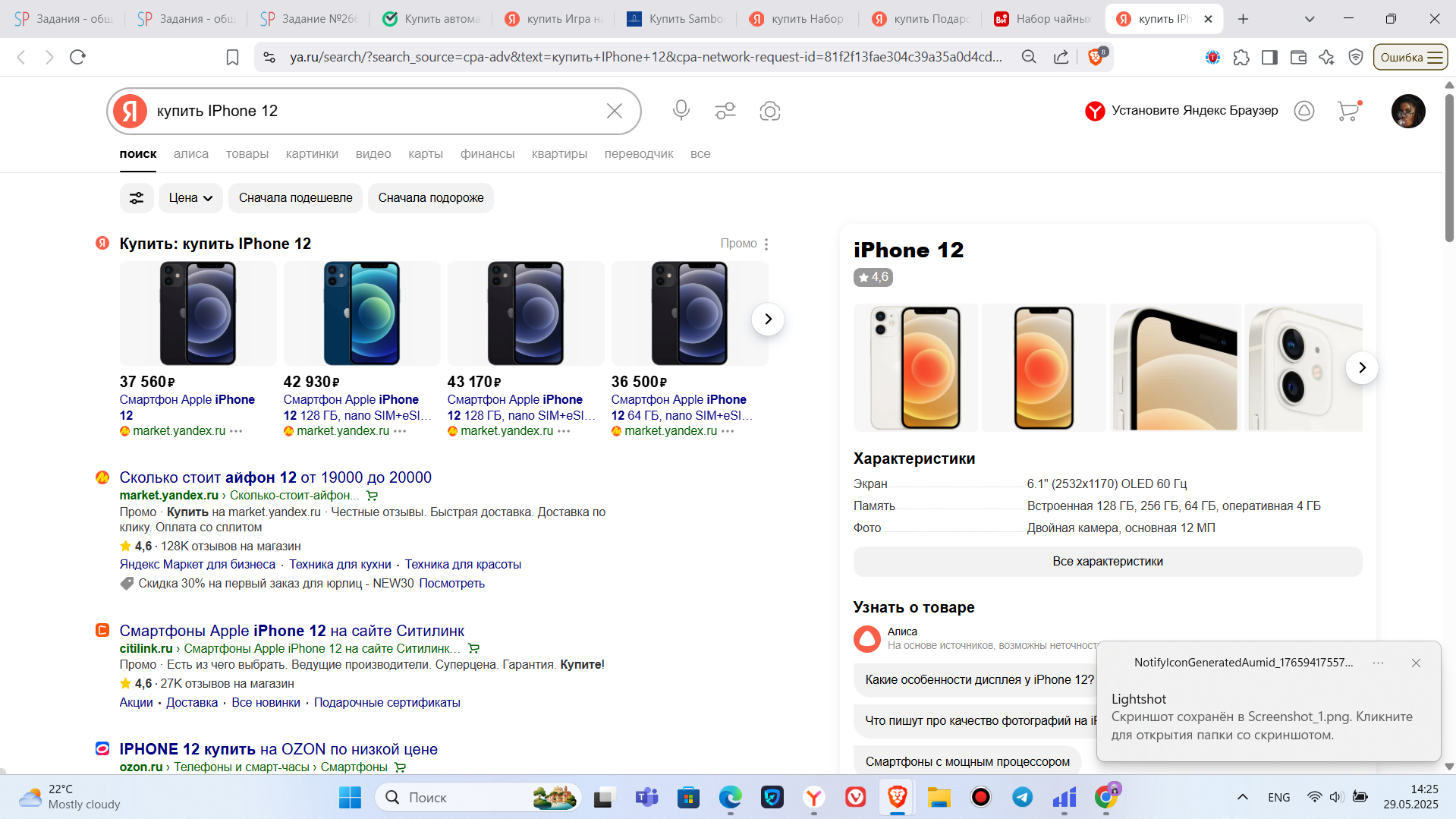Click the Yandex logo in search bar
Screen dimensions: 1456x819
click(x=130, y=111)
